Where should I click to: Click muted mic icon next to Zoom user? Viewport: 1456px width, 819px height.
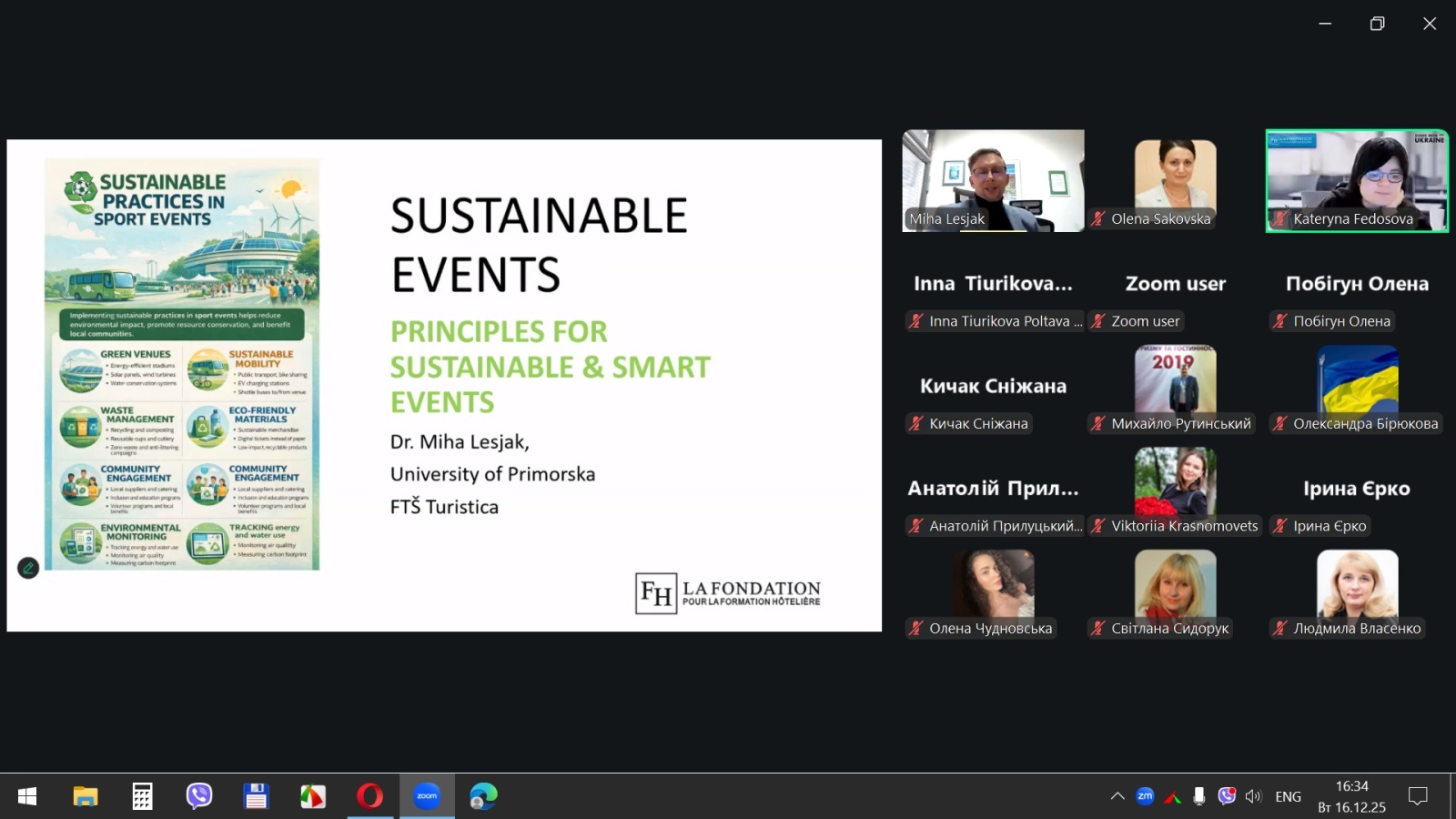point(1098,321)
